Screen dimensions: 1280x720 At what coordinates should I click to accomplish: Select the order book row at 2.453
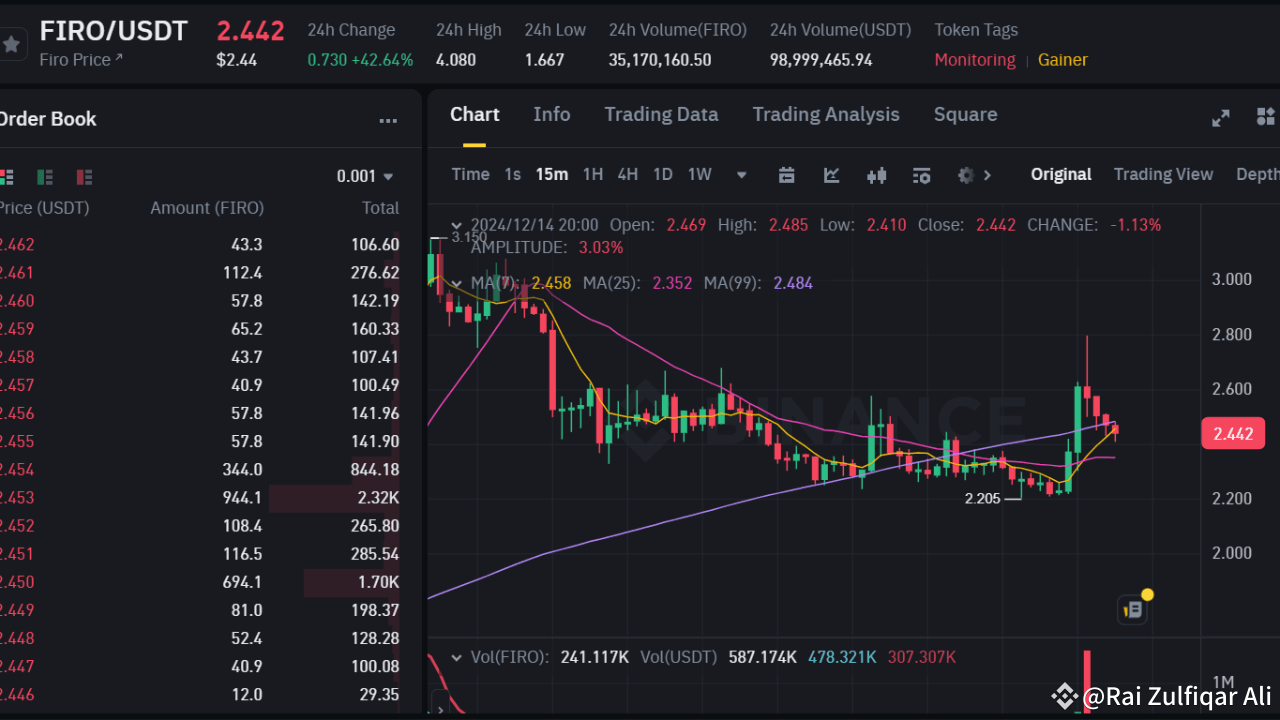pos(200,497)
